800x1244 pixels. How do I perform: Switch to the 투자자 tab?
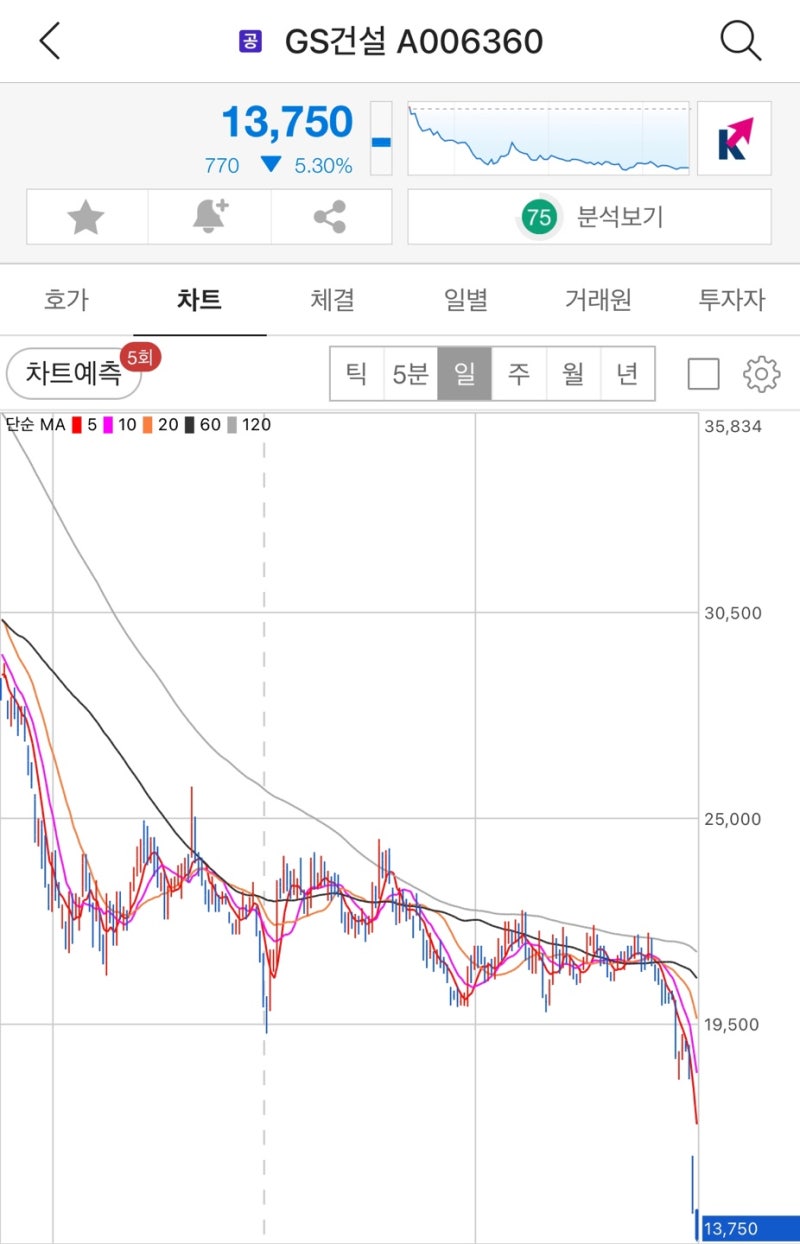click(x=730, y=300)
